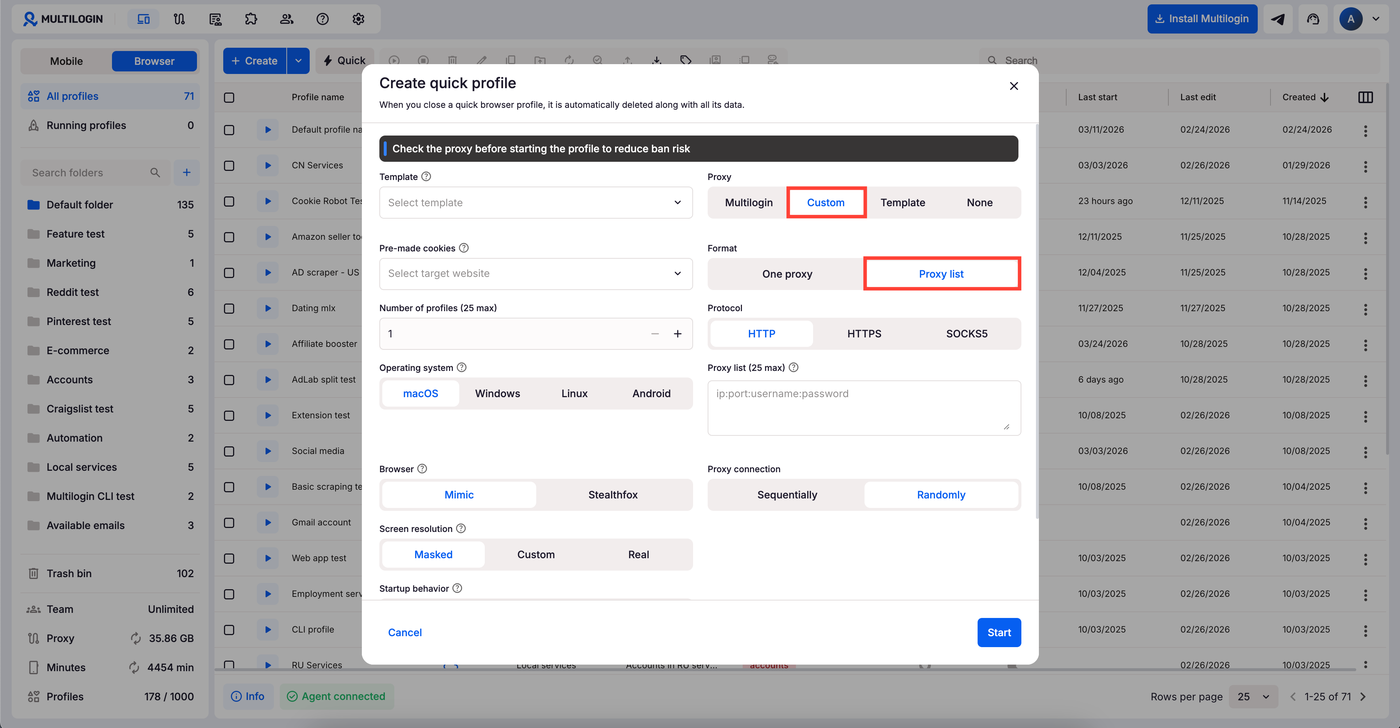
Task: Click the Telegram paper plane icon
Action: pyautogui.click(x=1278, y=19)
